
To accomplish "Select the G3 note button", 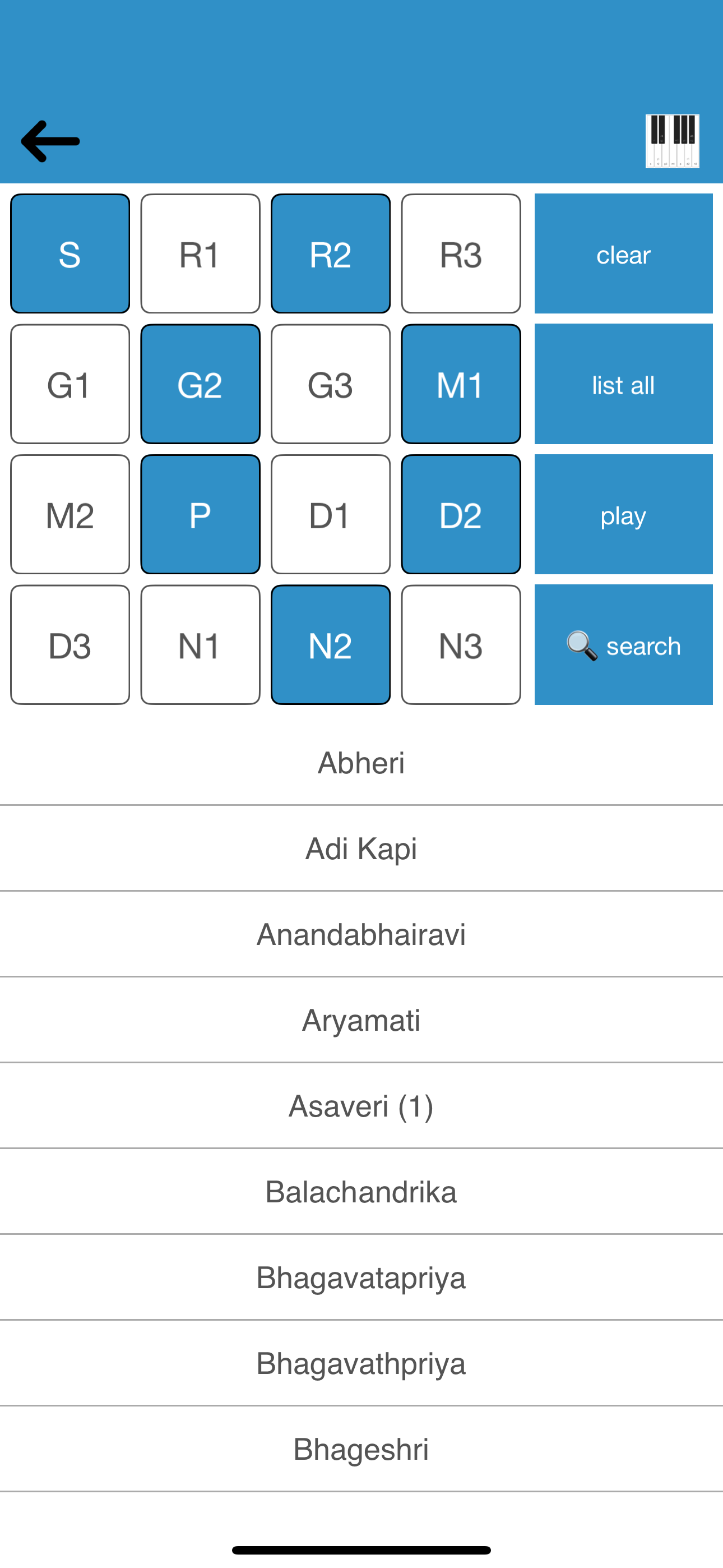I will tap(331, 384).
